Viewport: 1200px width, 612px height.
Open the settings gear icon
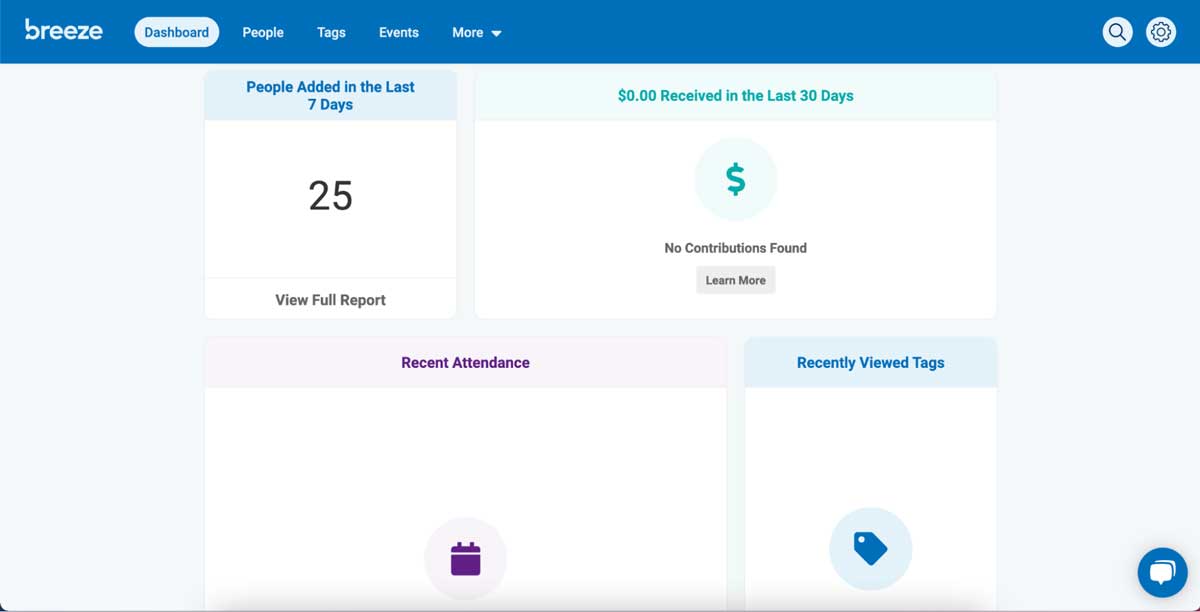pyautogui.click(x=1160, y=31)
